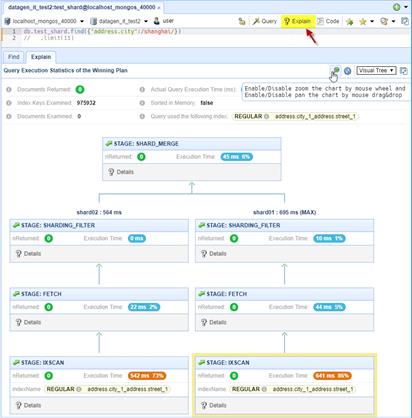The image size is (412, 418).
Task: Click the info icon beside Sorted in Memory
Action: (142, 103)
